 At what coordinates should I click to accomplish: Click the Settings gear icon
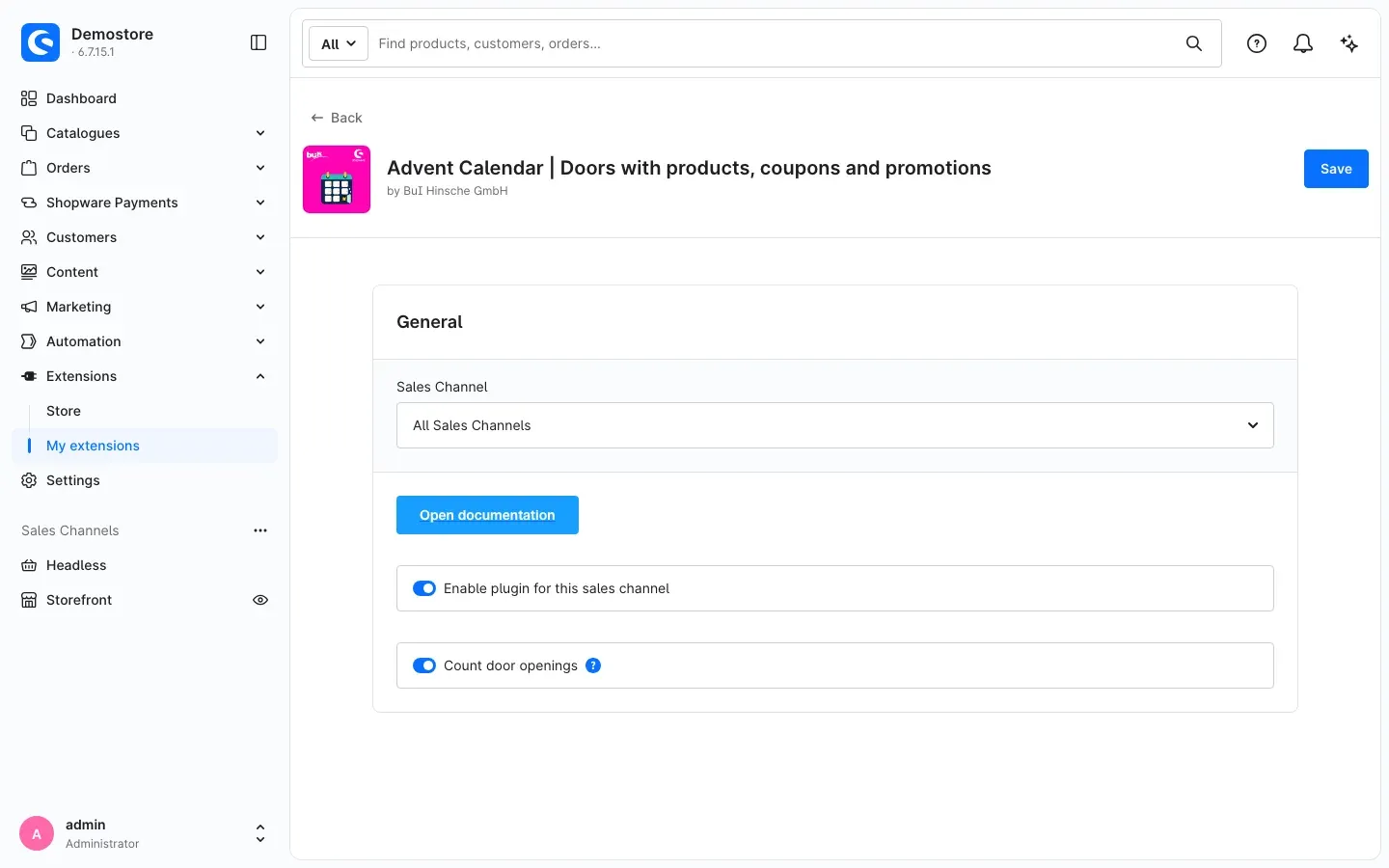tap(29, 480)
